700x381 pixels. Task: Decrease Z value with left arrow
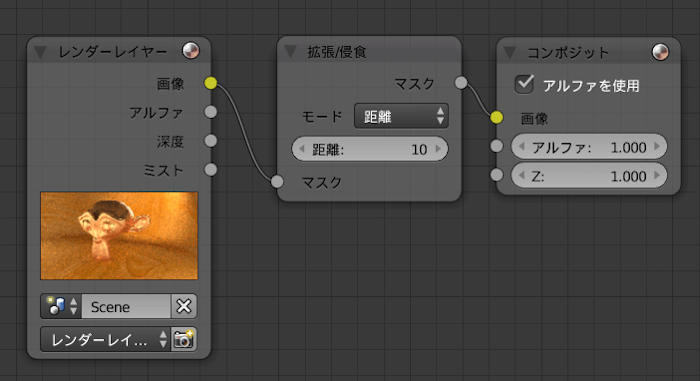(x=521, y=176)
